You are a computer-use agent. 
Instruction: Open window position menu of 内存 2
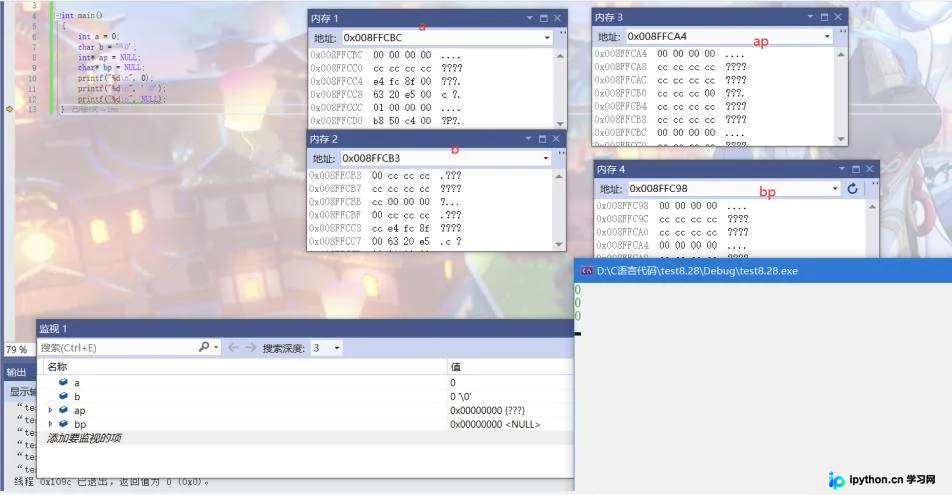click(528, 139)
